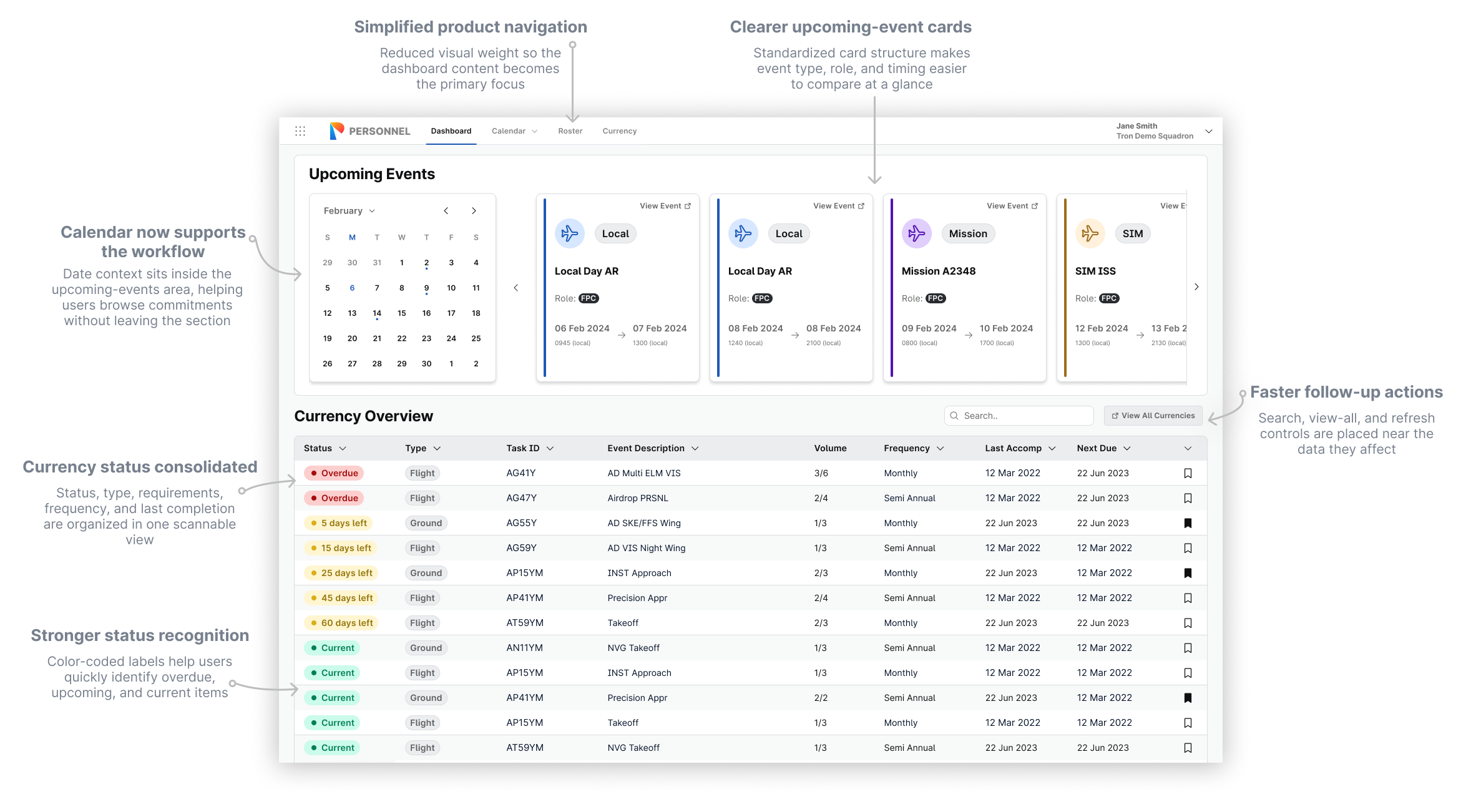
Task: Click View Event on first Local Day AR card
Action: [x=665, y=206]
